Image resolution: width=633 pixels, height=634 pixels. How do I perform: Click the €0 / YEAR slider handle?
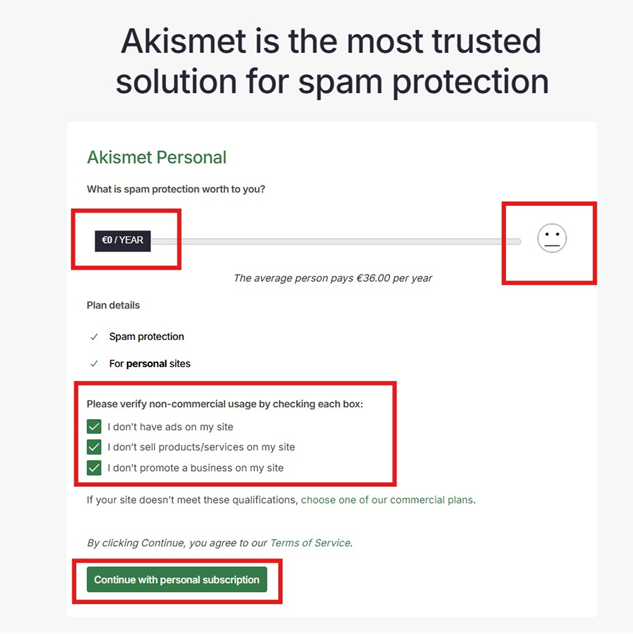(x=123, y=241)
